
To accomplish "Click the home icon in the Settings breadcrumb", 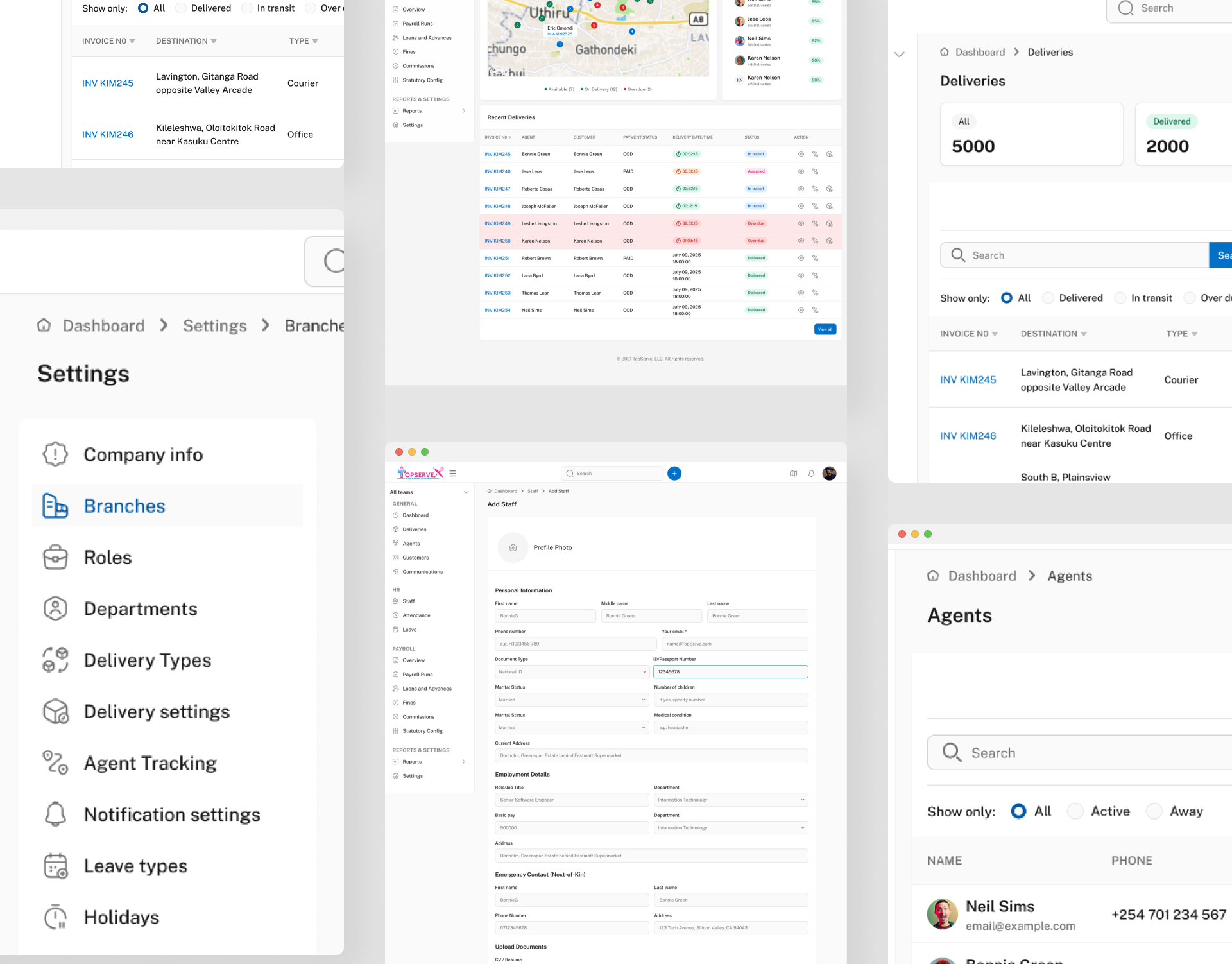I will pyautogui.click(x=44, y=325).
